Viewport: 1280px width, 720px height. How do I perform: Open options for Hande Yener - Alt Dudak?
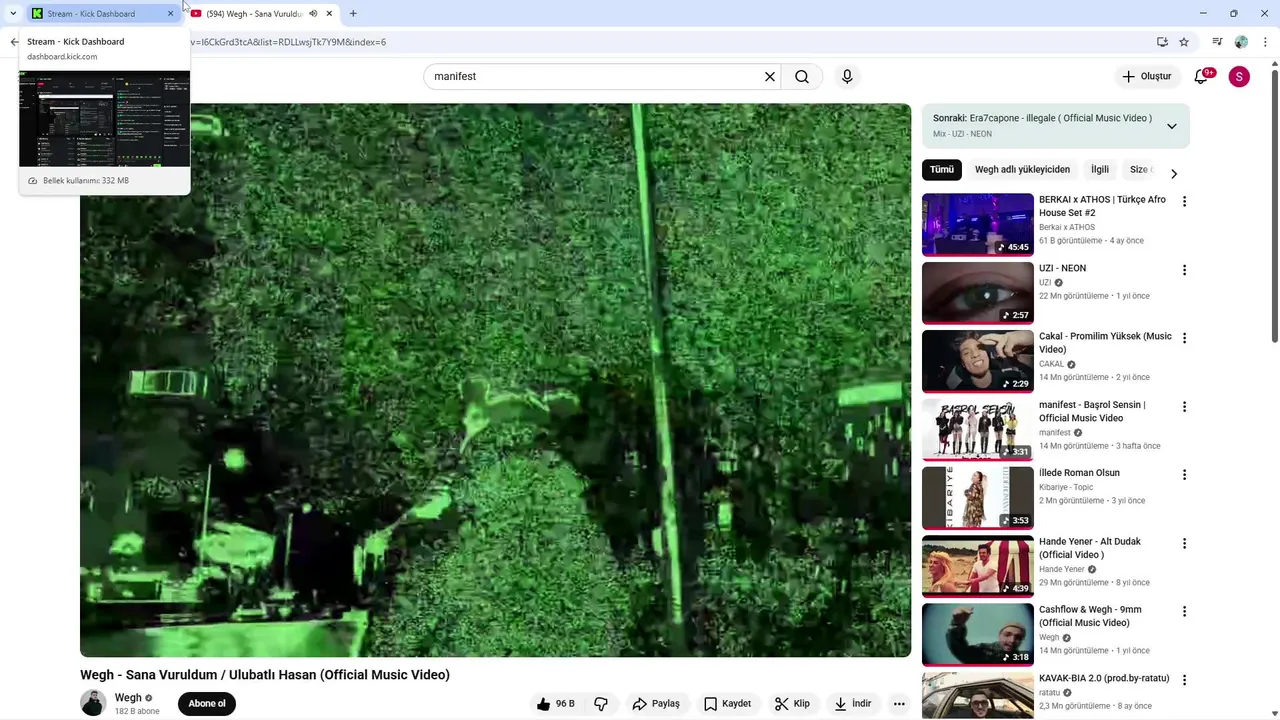click(1184, 543)
